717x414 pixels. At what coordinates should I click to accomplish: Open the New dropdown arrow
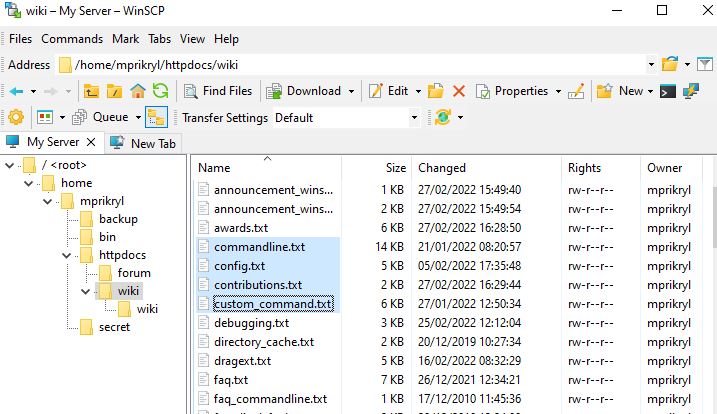pos(650,91)
